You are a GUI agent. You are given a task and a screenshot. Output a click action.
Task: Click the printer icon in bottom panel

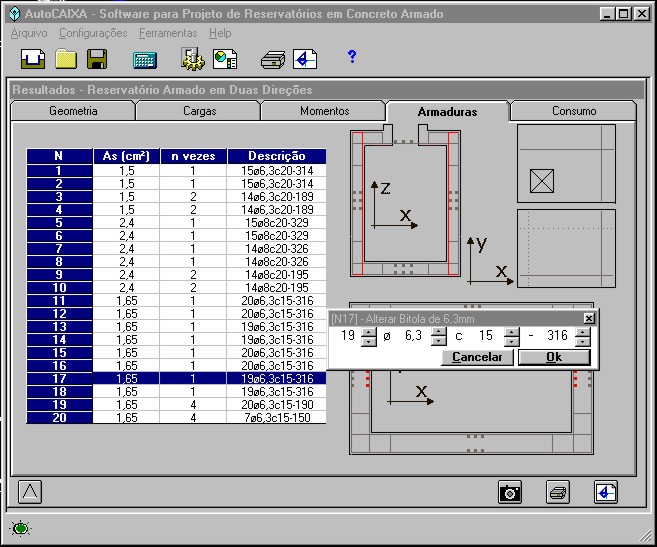tap(558, 492)
